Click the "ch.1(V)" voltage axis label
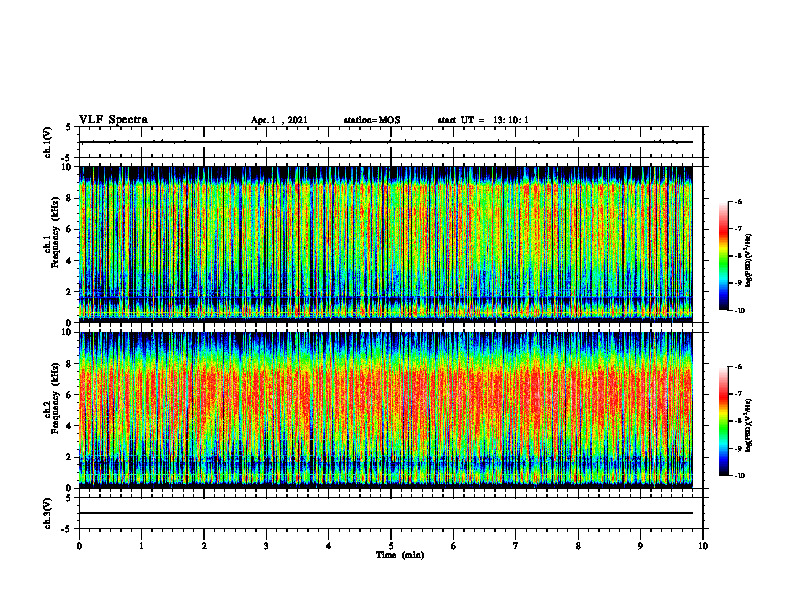 point(48,142)
